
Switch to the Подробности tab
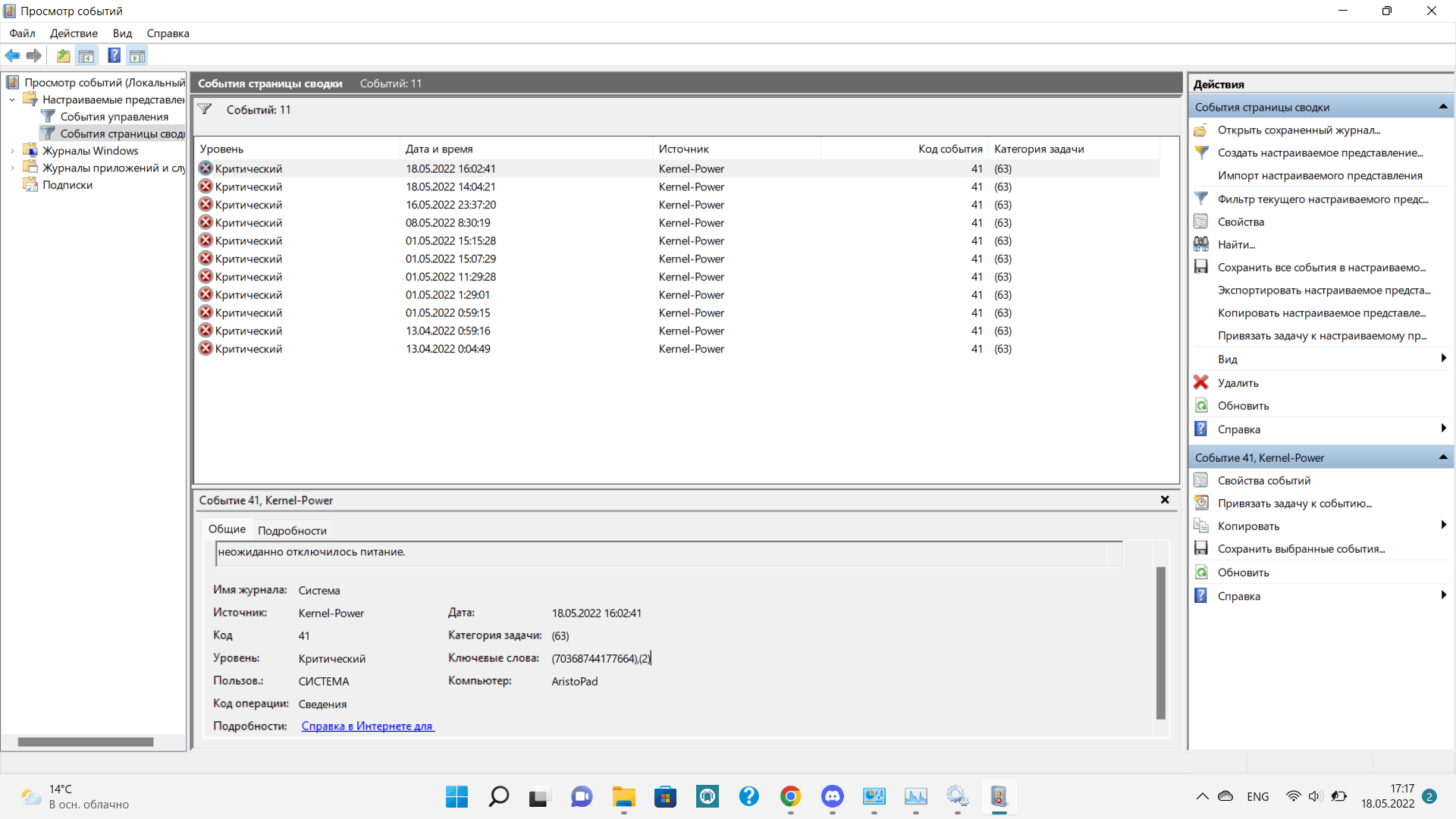pos(292,530)
